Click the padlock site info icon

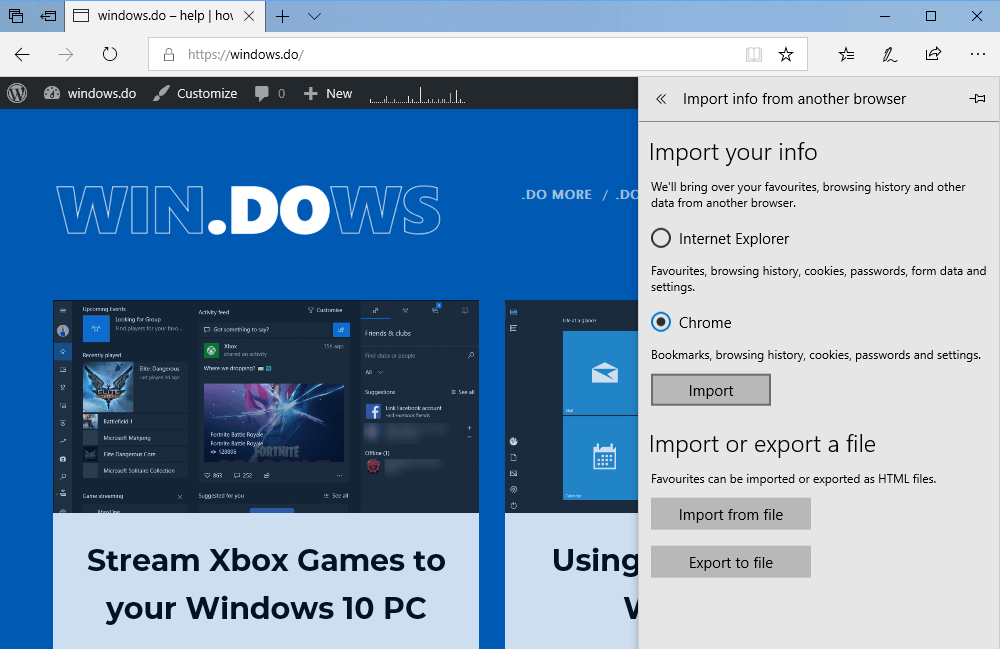tap(169, 55)
